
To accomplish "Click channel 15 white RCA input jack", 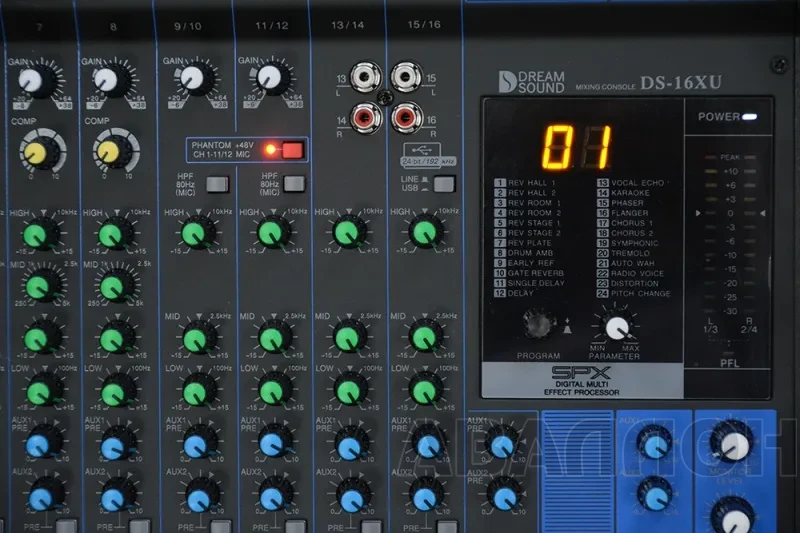I will pos(406,77).
